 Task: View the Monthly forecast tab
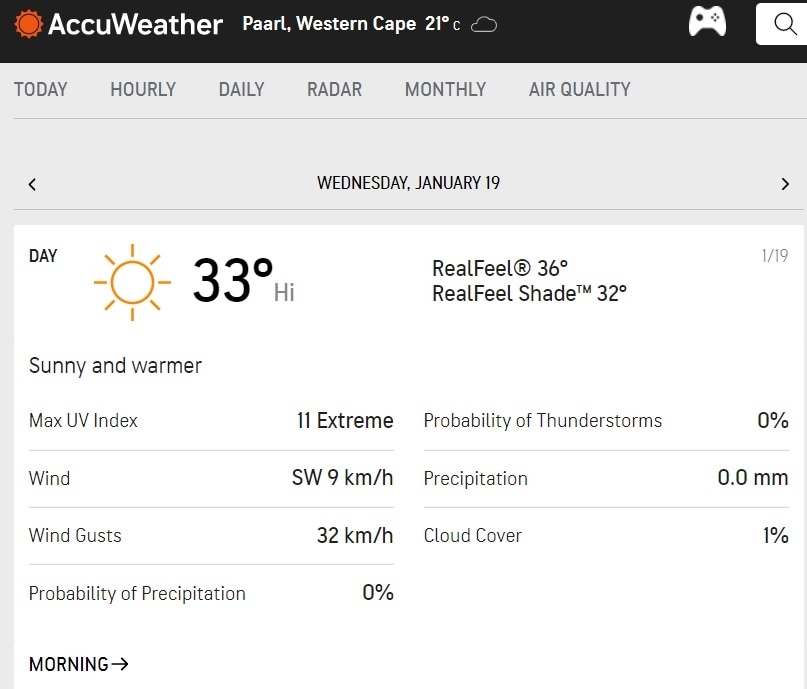pyautogui.click(x=445, y=89)
